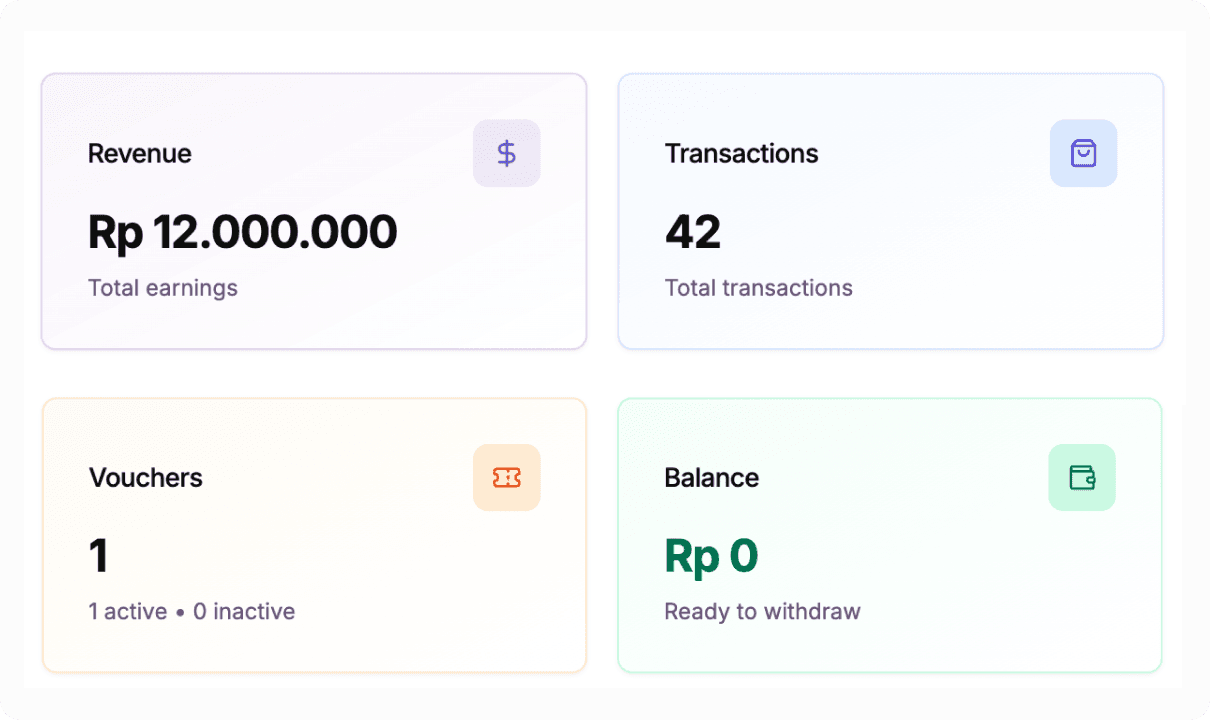
Task: Select the Balance card heading
Action: [x=711, y=478]
